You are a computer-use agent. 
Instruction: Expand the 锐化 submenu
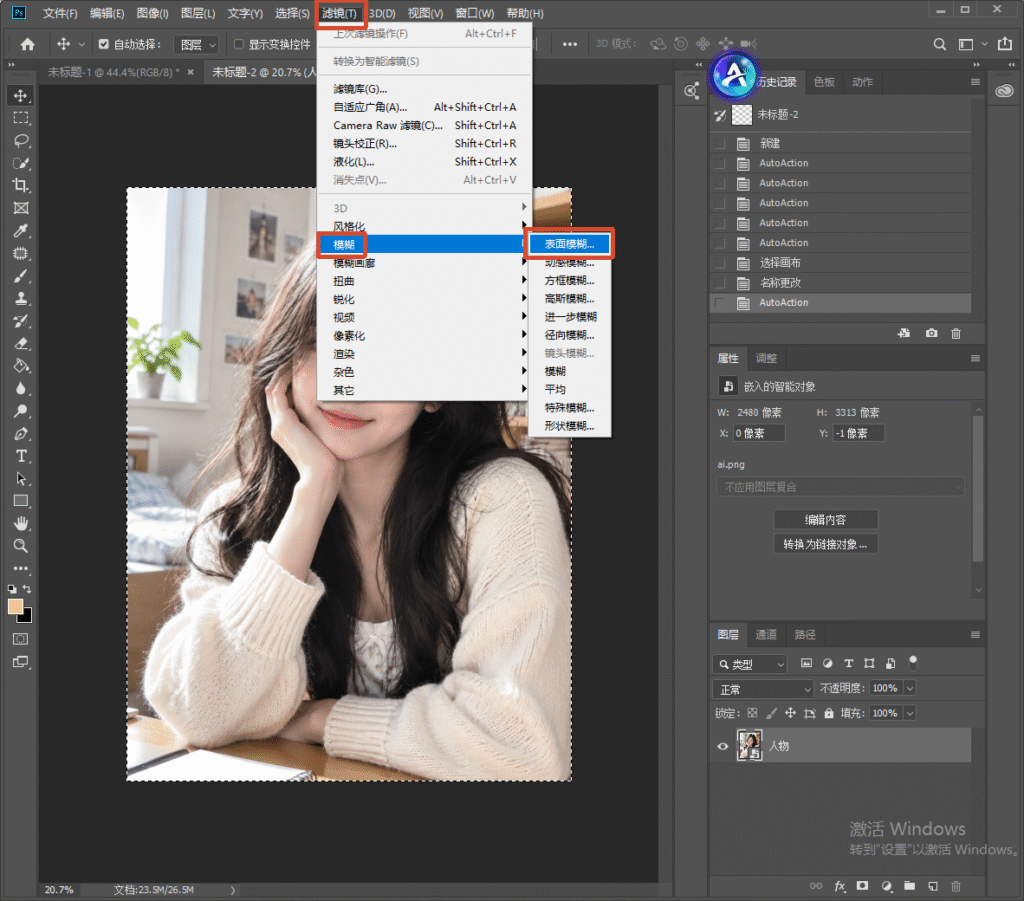(x=424, y=299)
